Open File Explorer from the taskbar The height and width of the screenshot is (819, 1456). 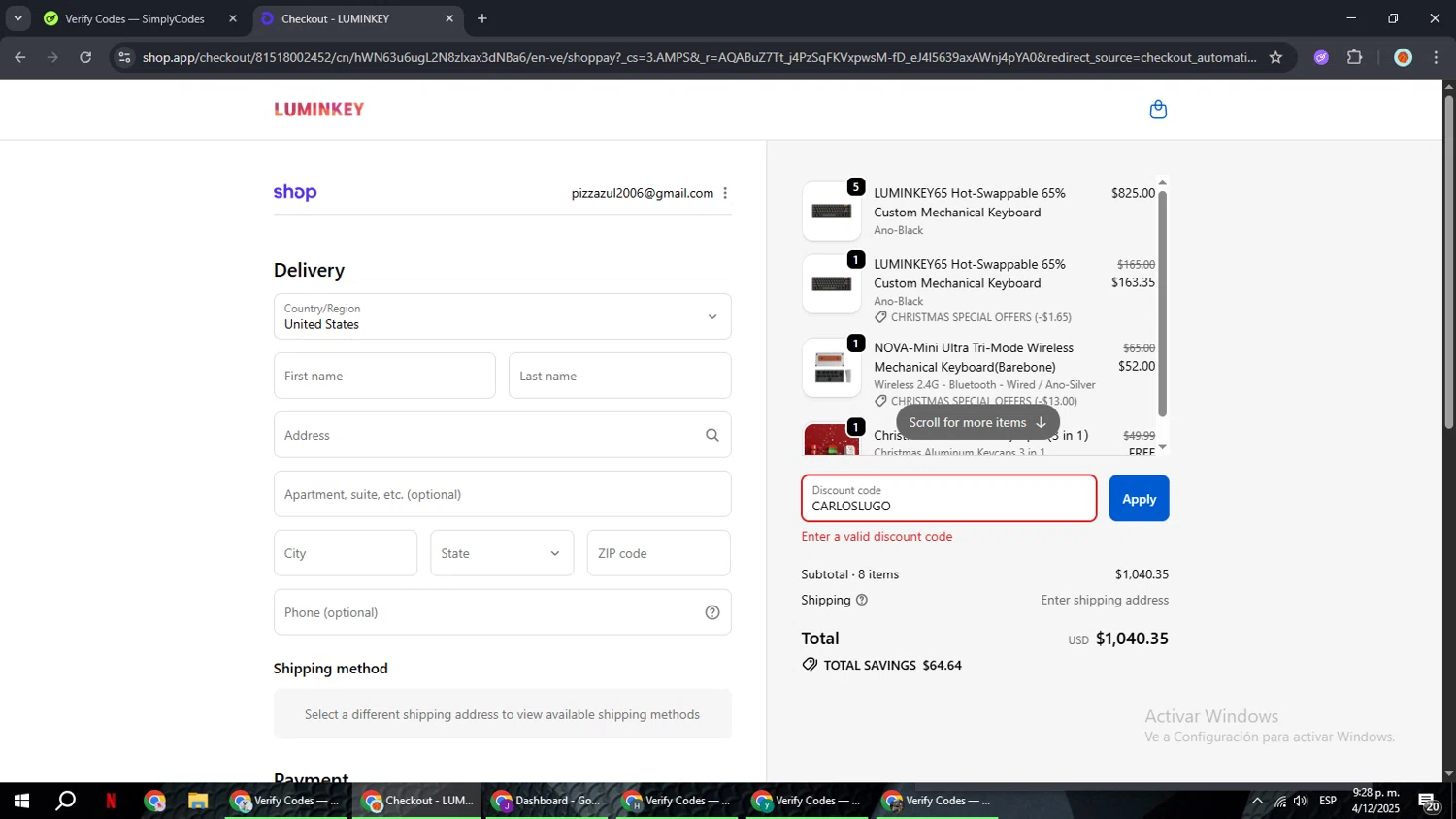tap(198, 802)
